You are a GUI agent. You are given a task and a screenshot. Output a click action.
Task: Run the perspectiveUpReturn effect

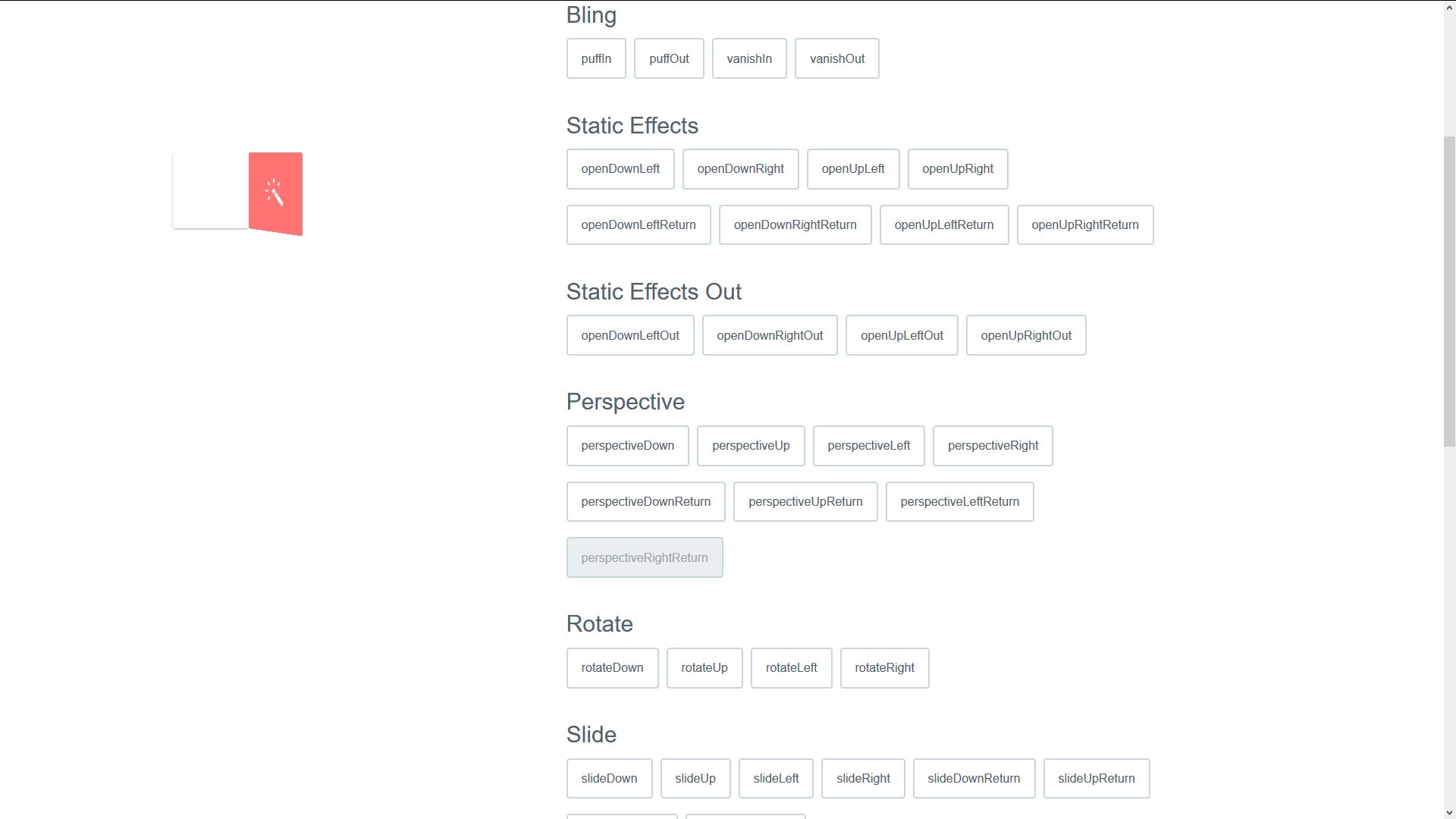tap(805, 501)
